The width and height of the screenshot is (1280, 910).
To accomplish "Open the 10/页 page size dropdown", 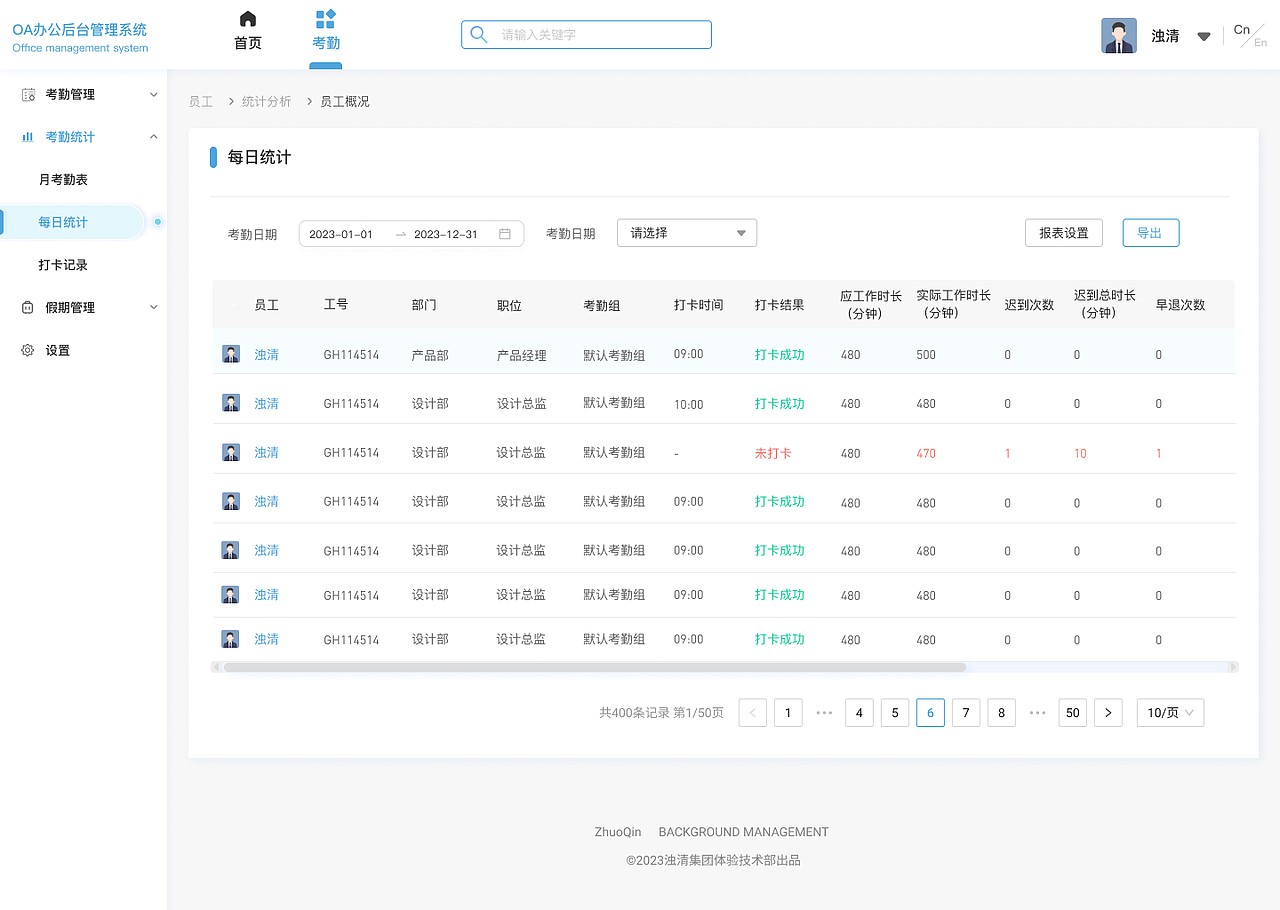I will coord(1169,712).
